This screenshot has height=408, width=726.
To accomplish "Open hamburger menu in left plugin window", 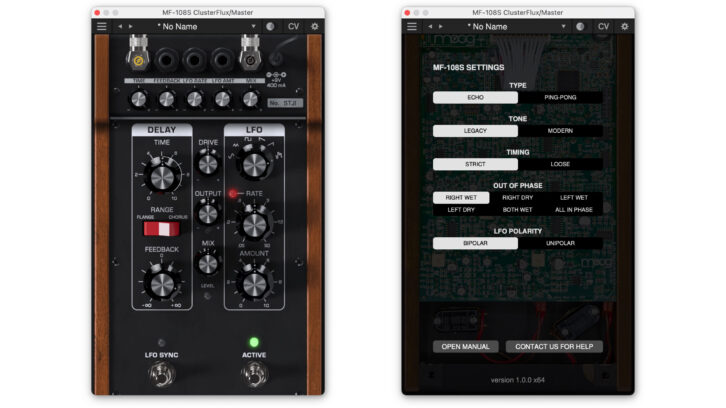I will click(101, 26).
